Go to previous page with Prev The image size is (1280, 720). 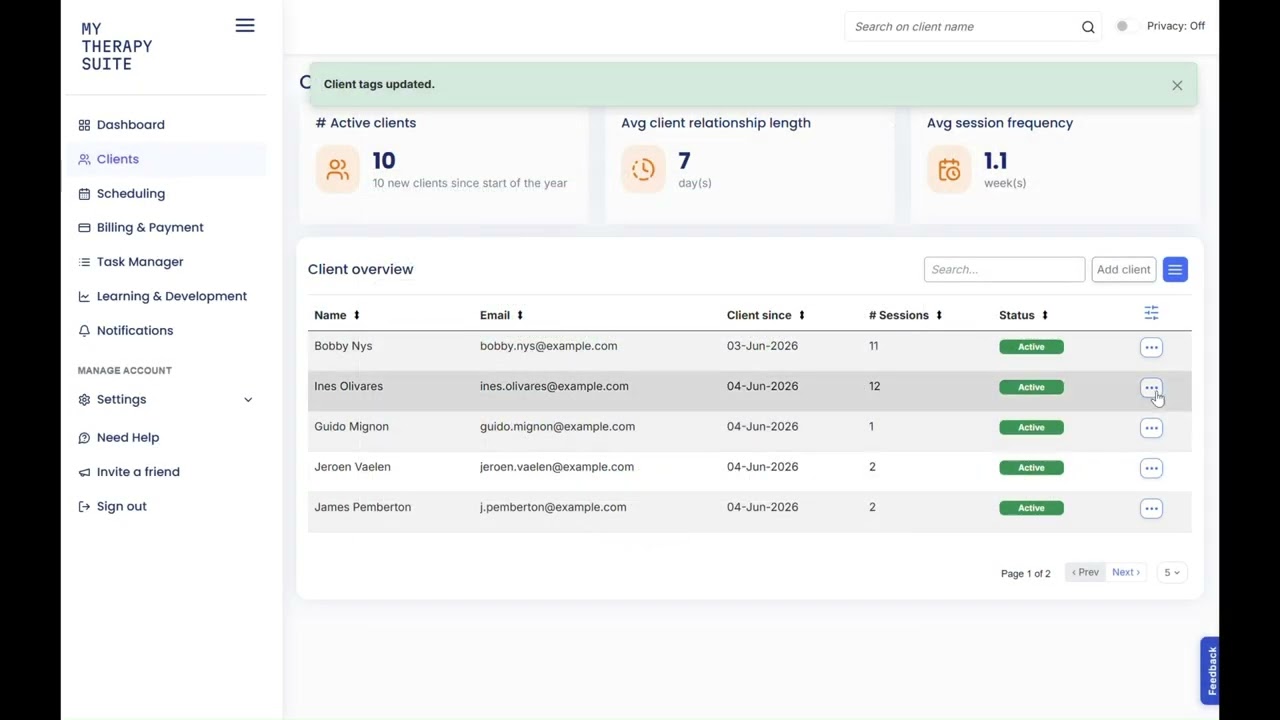pyautogui.click(x=1085, y=573)
